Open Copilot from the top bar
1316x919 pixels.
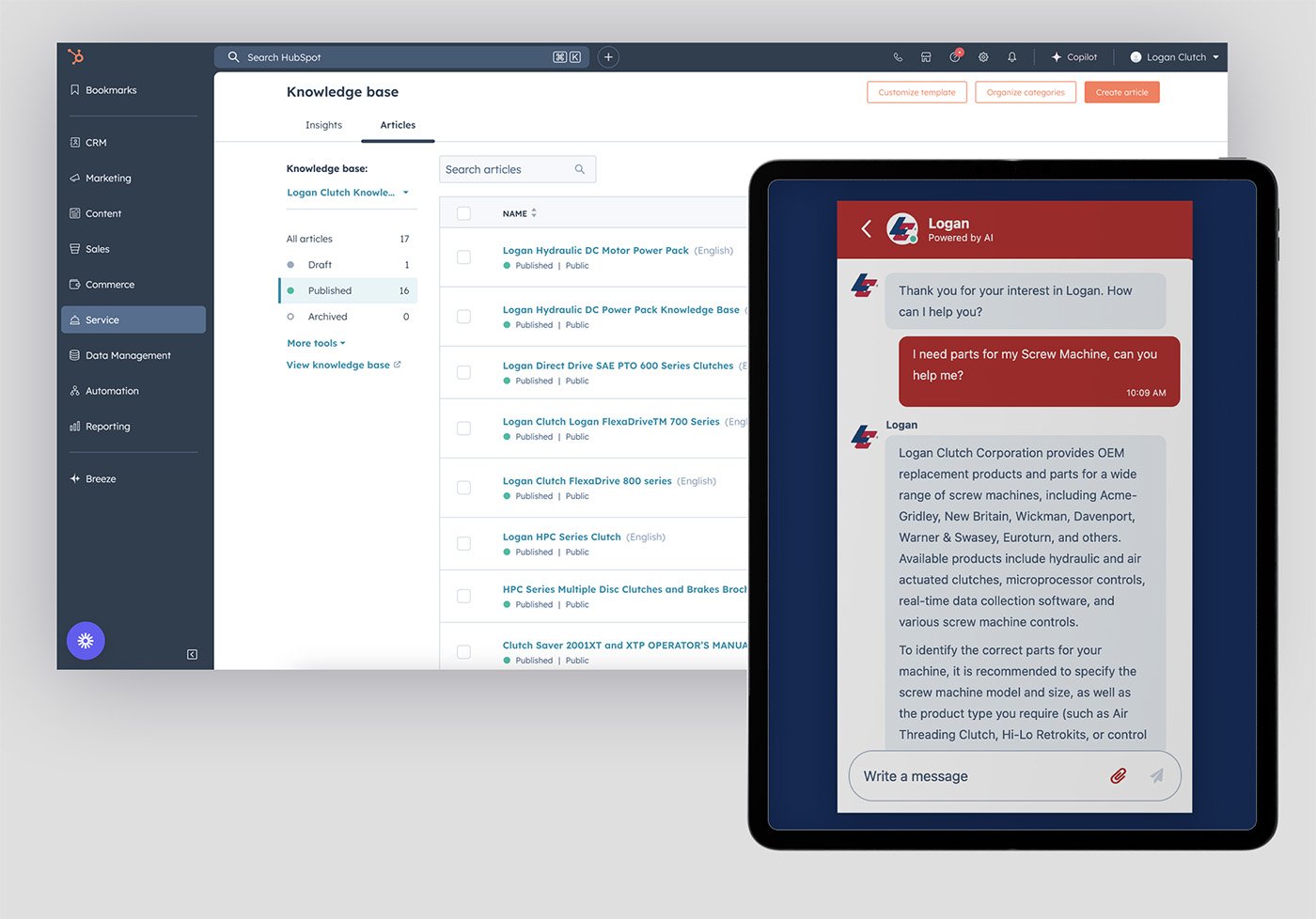click(x=1074, y=57)
